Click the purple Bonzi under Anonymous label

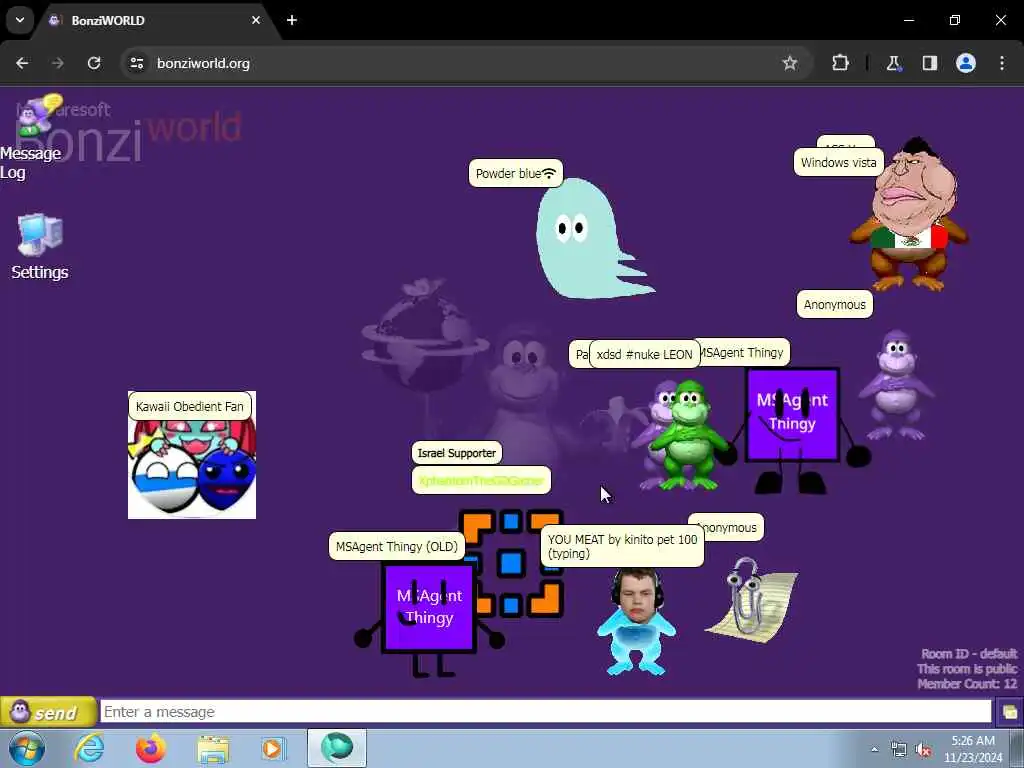(897, 385)
